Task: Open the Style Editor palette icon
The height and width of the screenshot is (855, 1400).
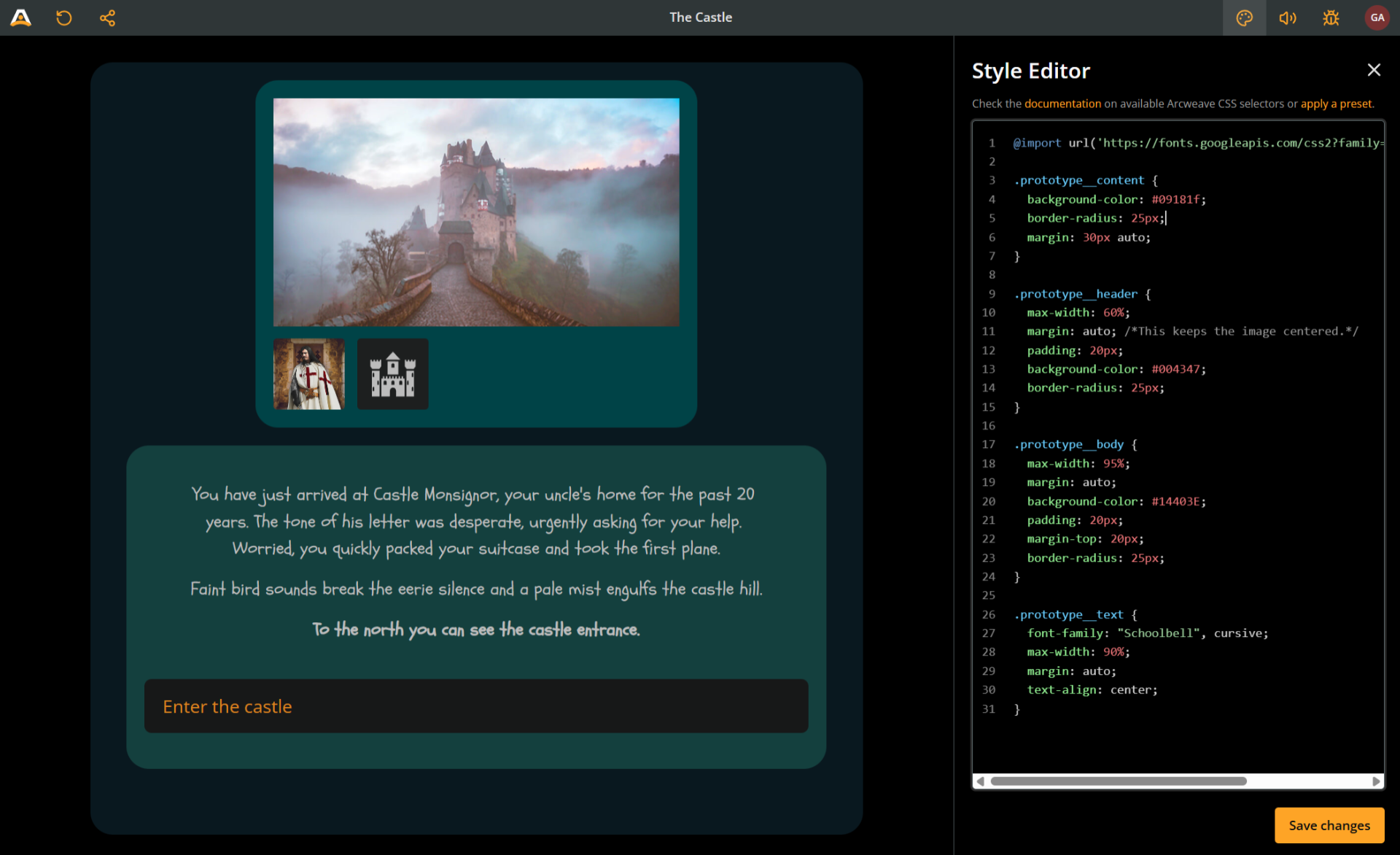Action: coord(1244,18)
